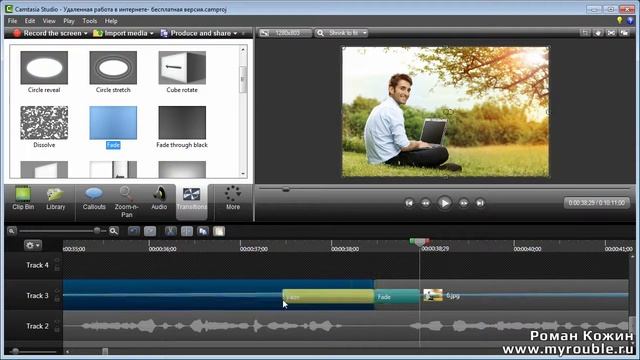Viewport: 640px width, 360px height.
Task: Click timeline zoom slider handle
Action: coord(97,231)
